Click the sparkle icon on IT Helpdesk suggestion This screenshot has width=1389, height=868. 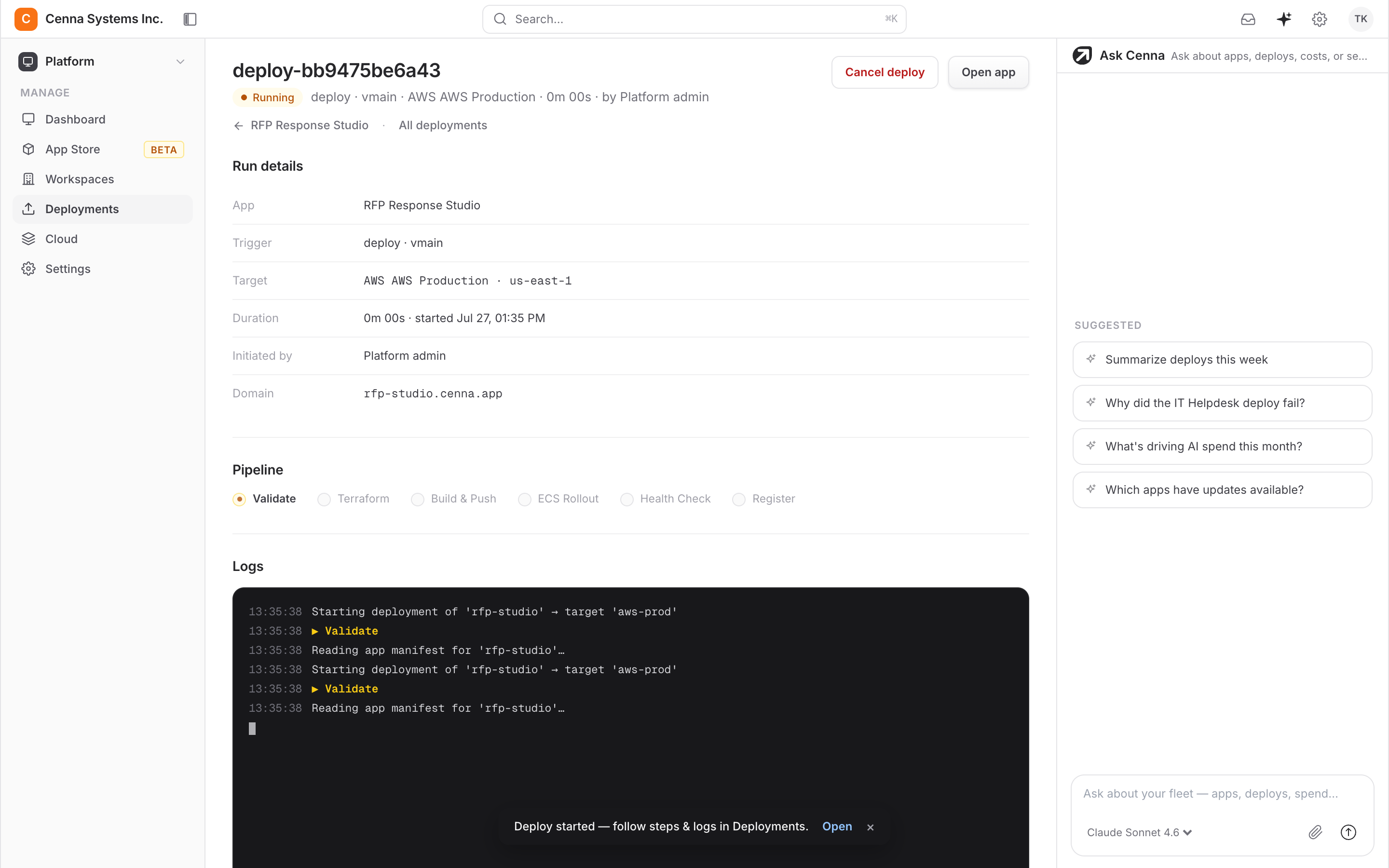pyautogui.click(x=1091, y=403)
